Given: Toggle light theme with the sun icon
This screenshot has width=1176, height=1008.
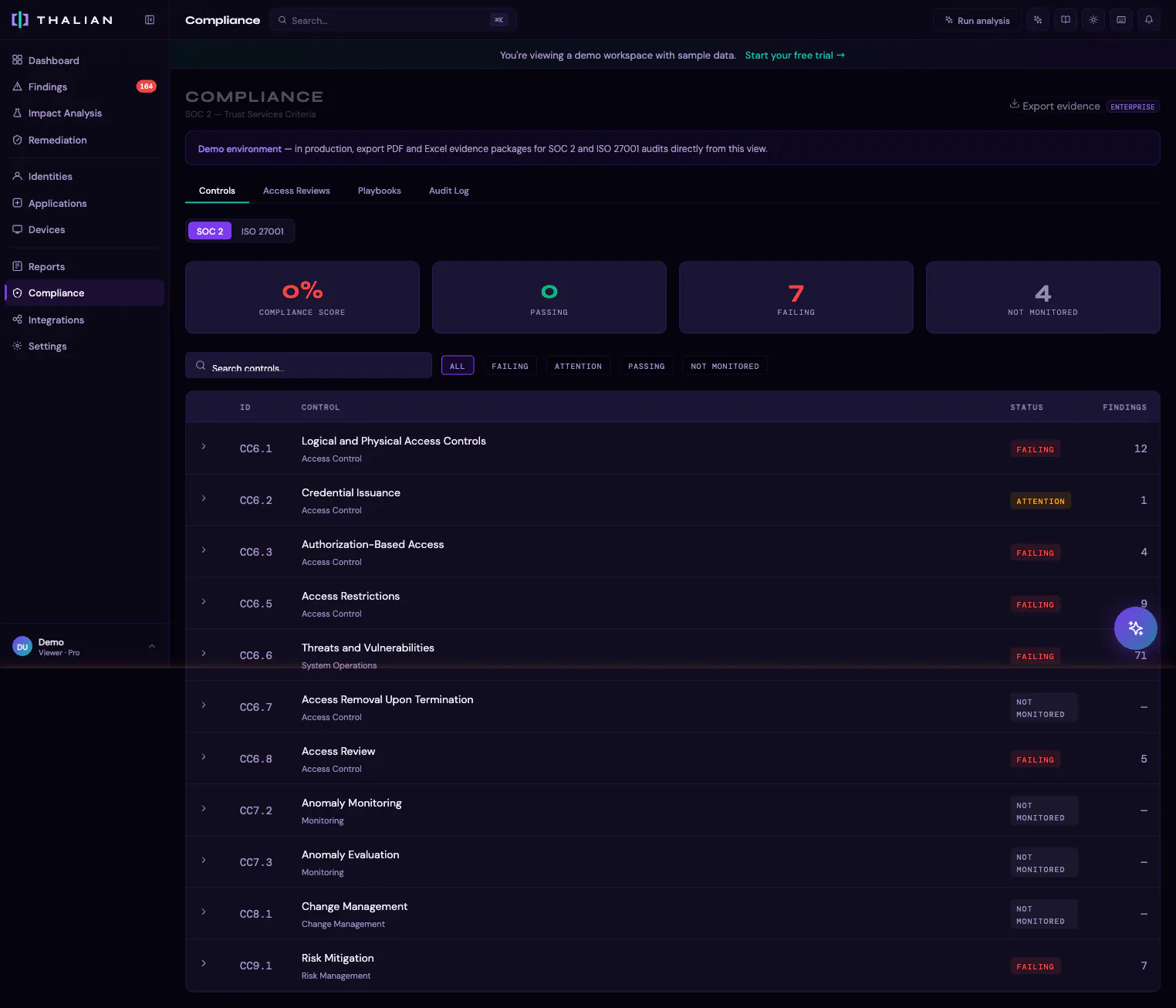Looking at the screenshot, I should point(1093,20).
